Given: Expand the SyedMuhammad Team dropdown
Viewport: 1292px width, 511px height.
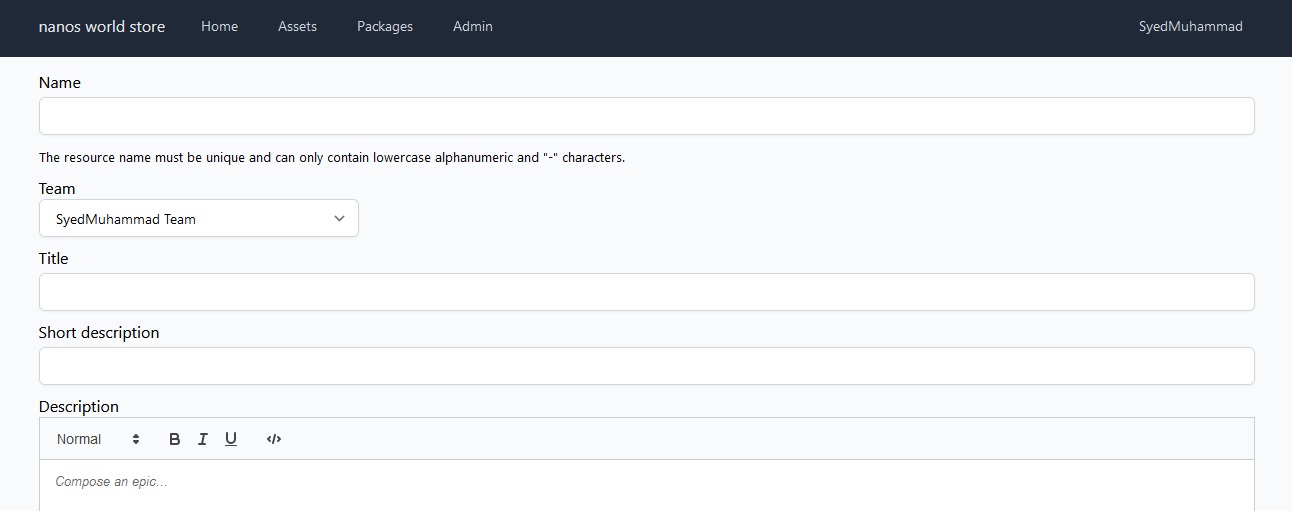Looking at the screenshot, I should coord(198,219).
